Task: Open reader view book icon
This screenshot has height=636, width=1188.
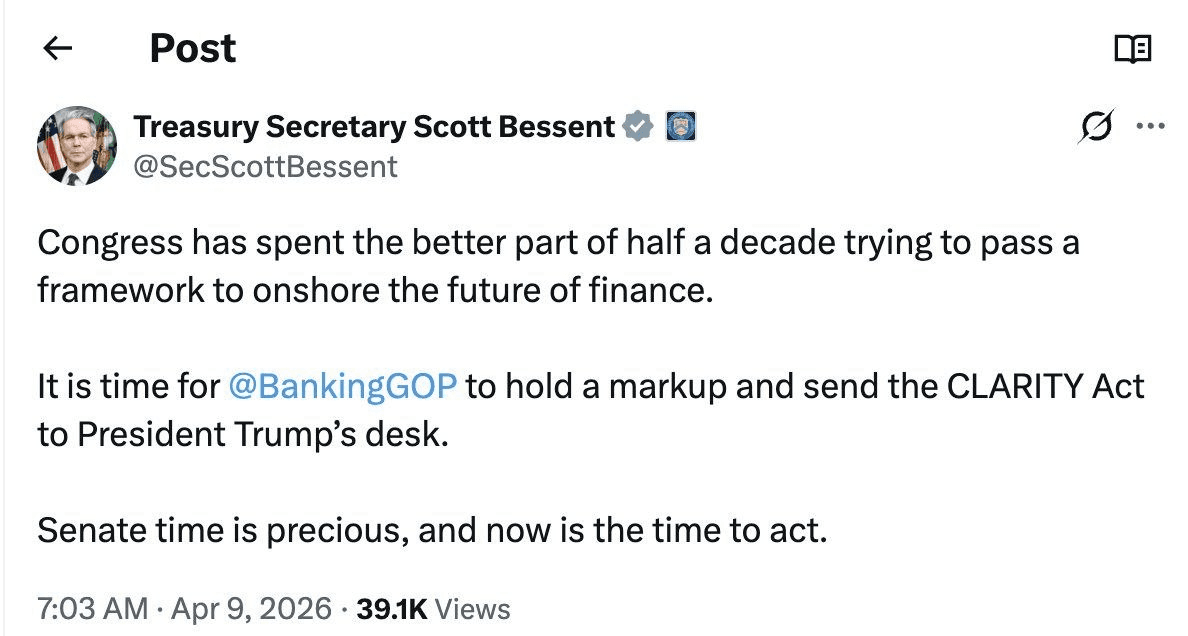Action: [x=1132, y=48]
